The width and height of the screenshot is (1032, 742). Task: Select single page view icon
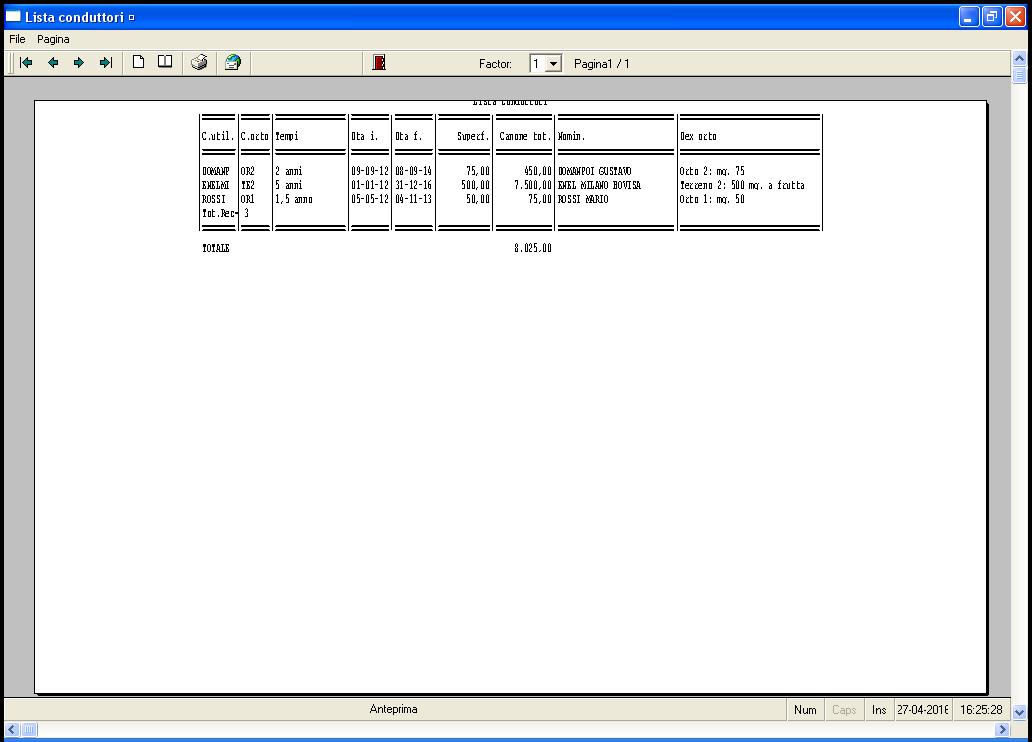(139, 63)
